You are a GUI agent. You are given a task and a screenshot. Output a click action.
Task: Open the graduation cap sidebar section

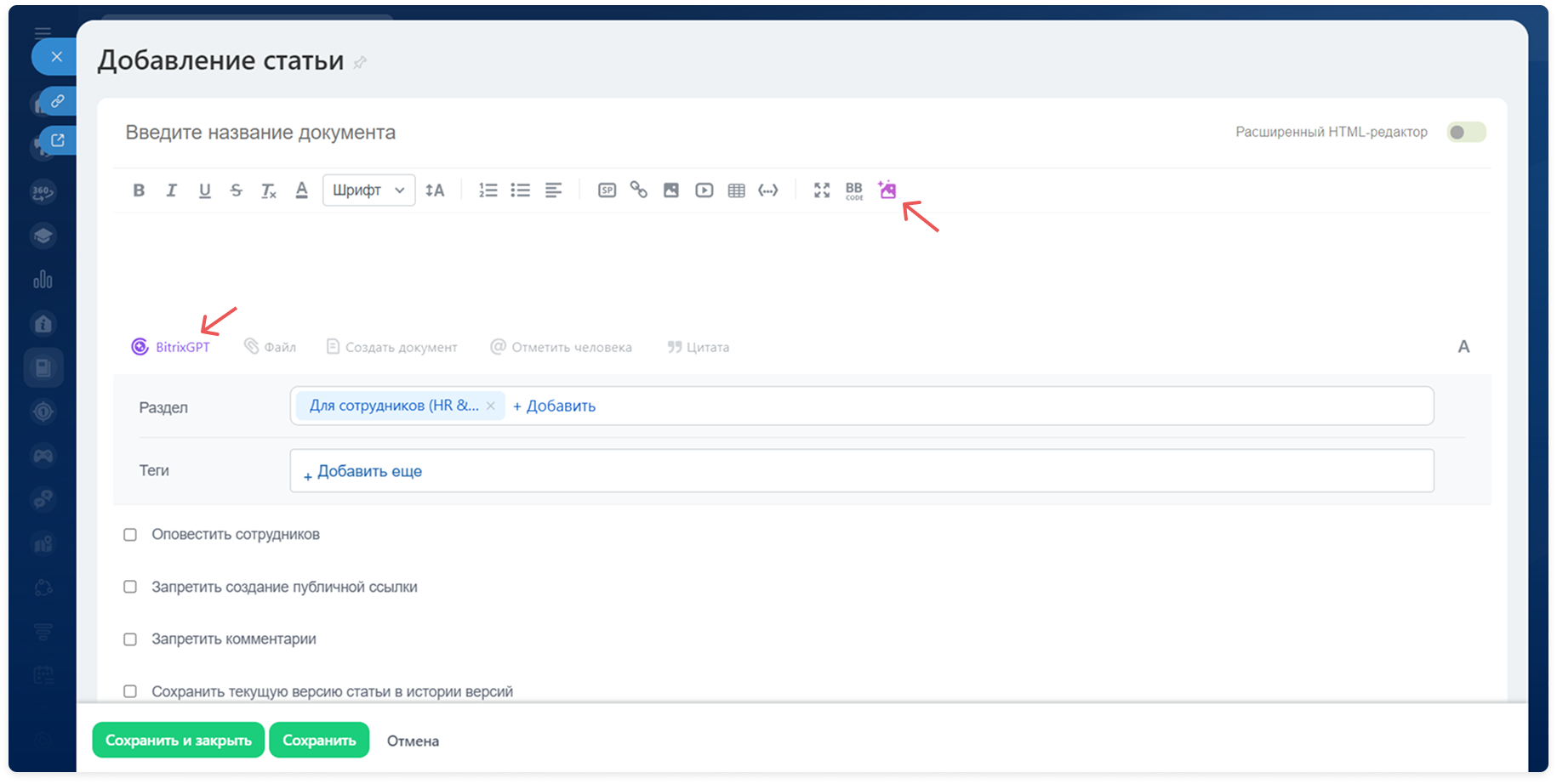[43, 236]
